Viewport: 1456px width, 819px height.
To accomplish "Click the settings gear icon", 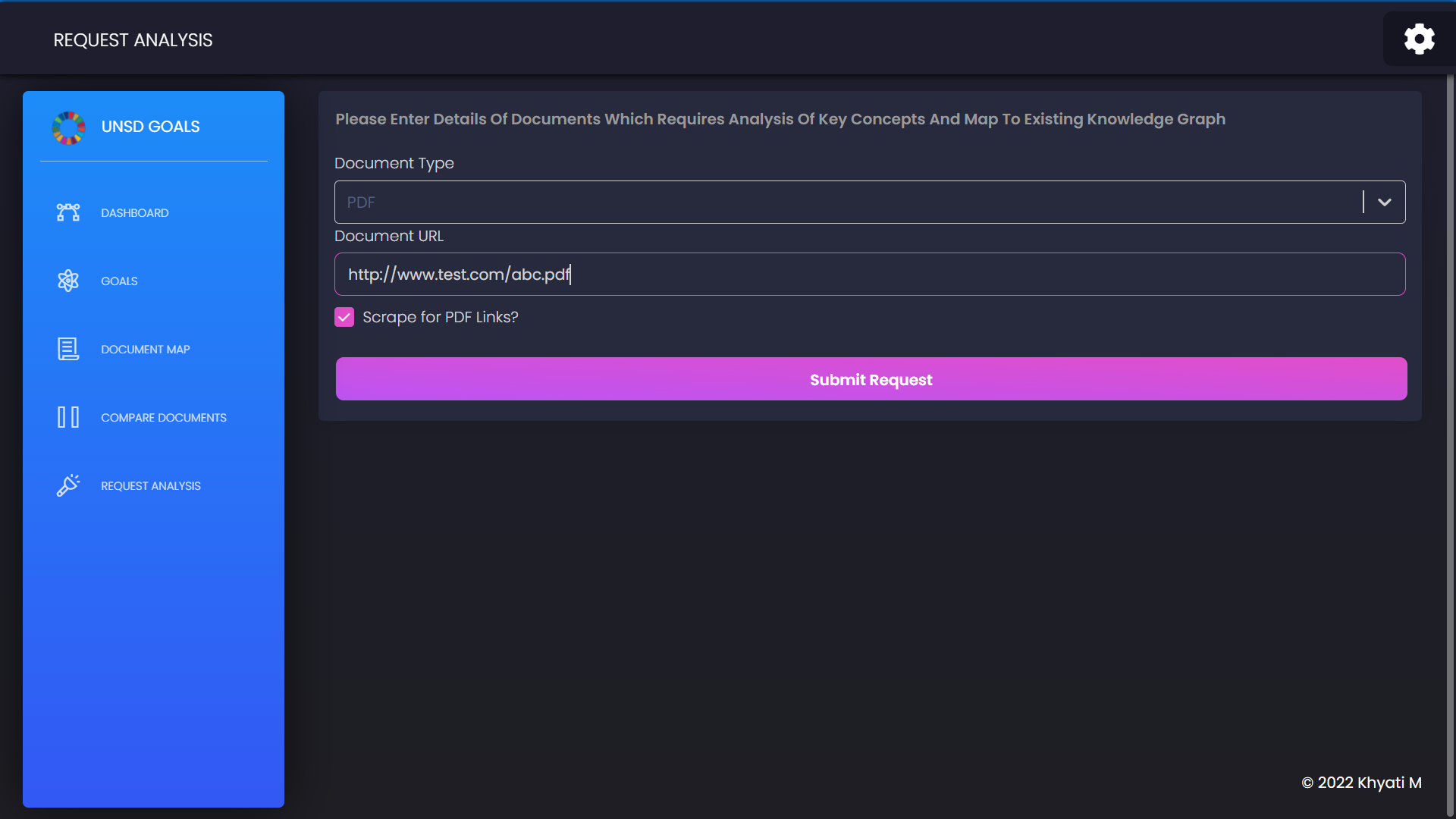I will pos(1419,39).
